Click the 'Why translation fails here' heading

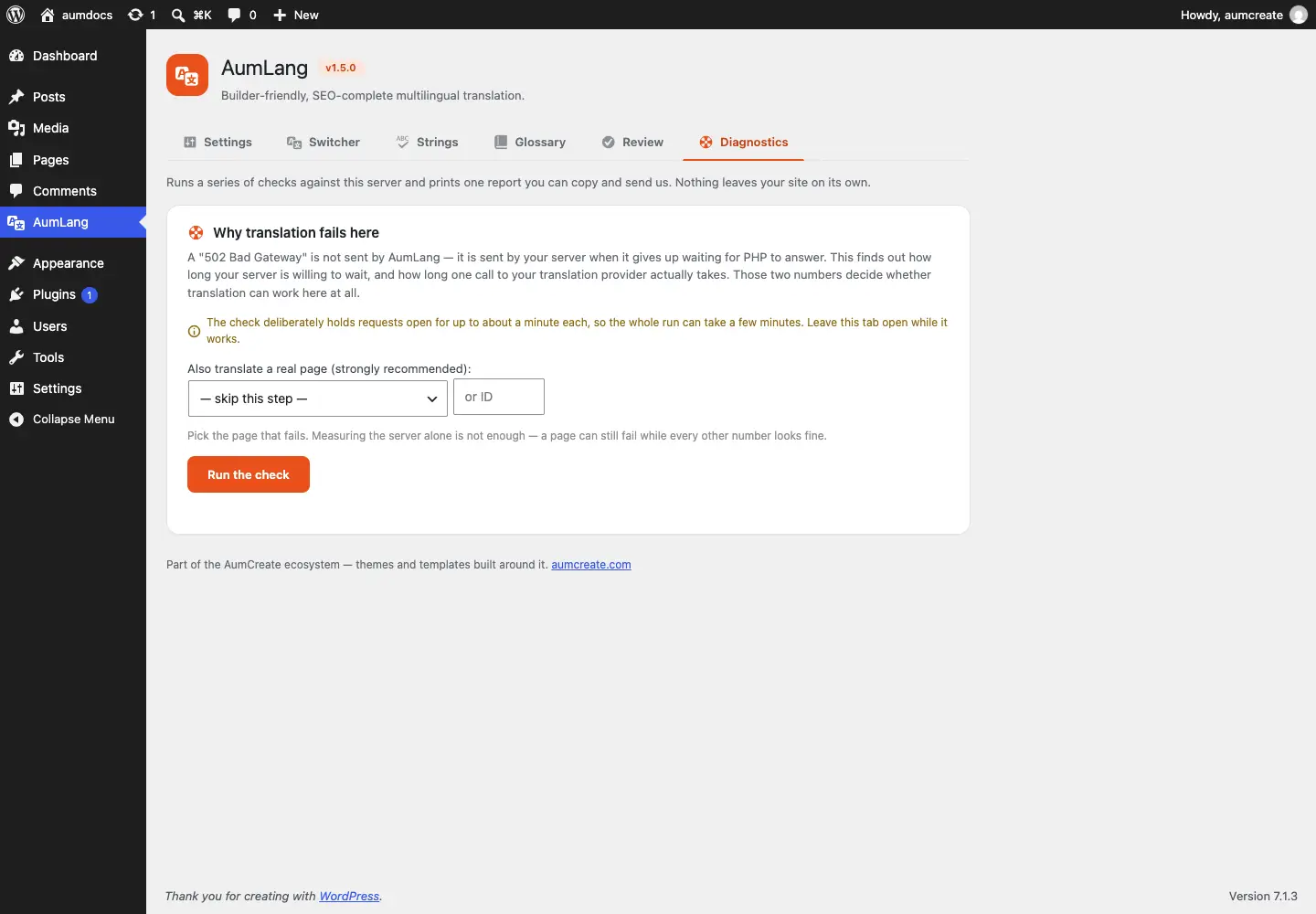[296, 233]
